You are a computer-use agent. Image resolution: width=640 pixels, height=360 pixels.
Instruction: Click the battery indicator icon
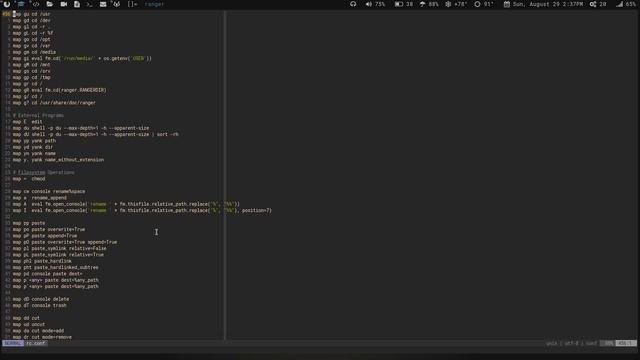pos(399,4)
